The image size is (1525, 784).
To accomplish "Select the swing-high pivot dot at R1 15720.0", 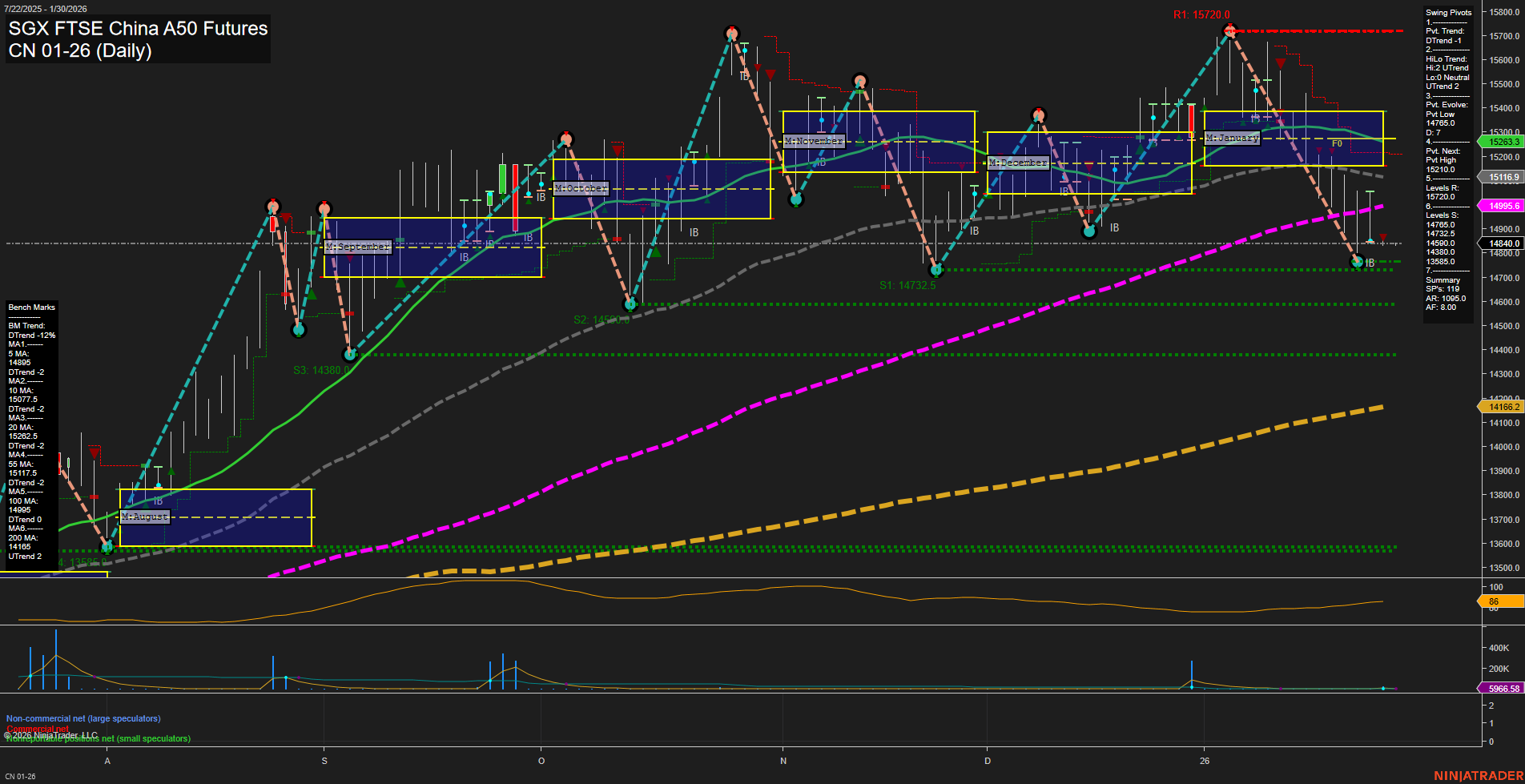I will click(x=1230, y=31).
